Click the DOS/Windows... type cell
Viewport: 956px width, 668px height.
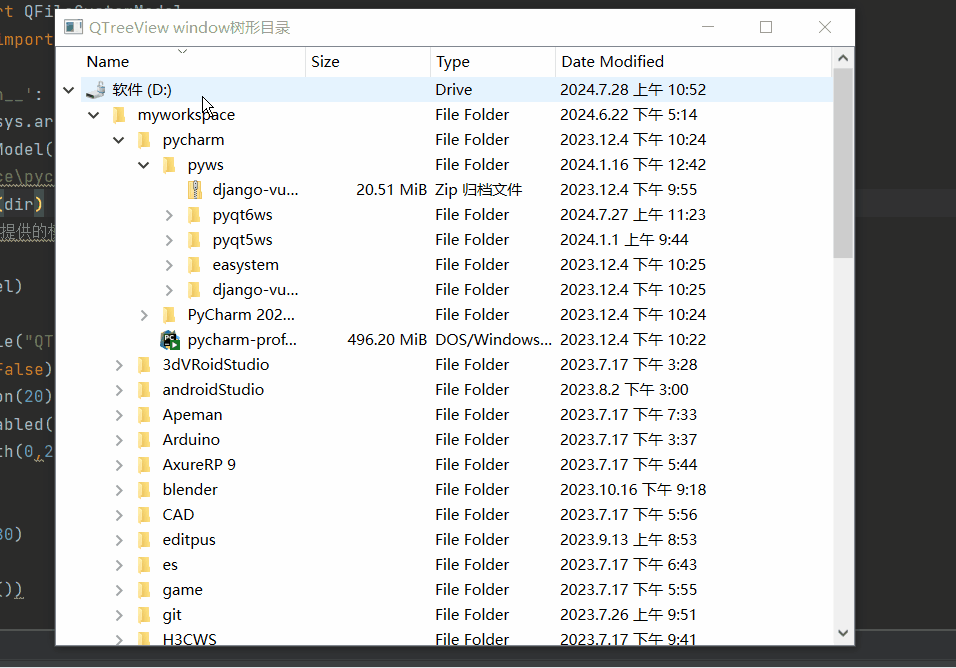pyautogui.click(x=493, y=339)
